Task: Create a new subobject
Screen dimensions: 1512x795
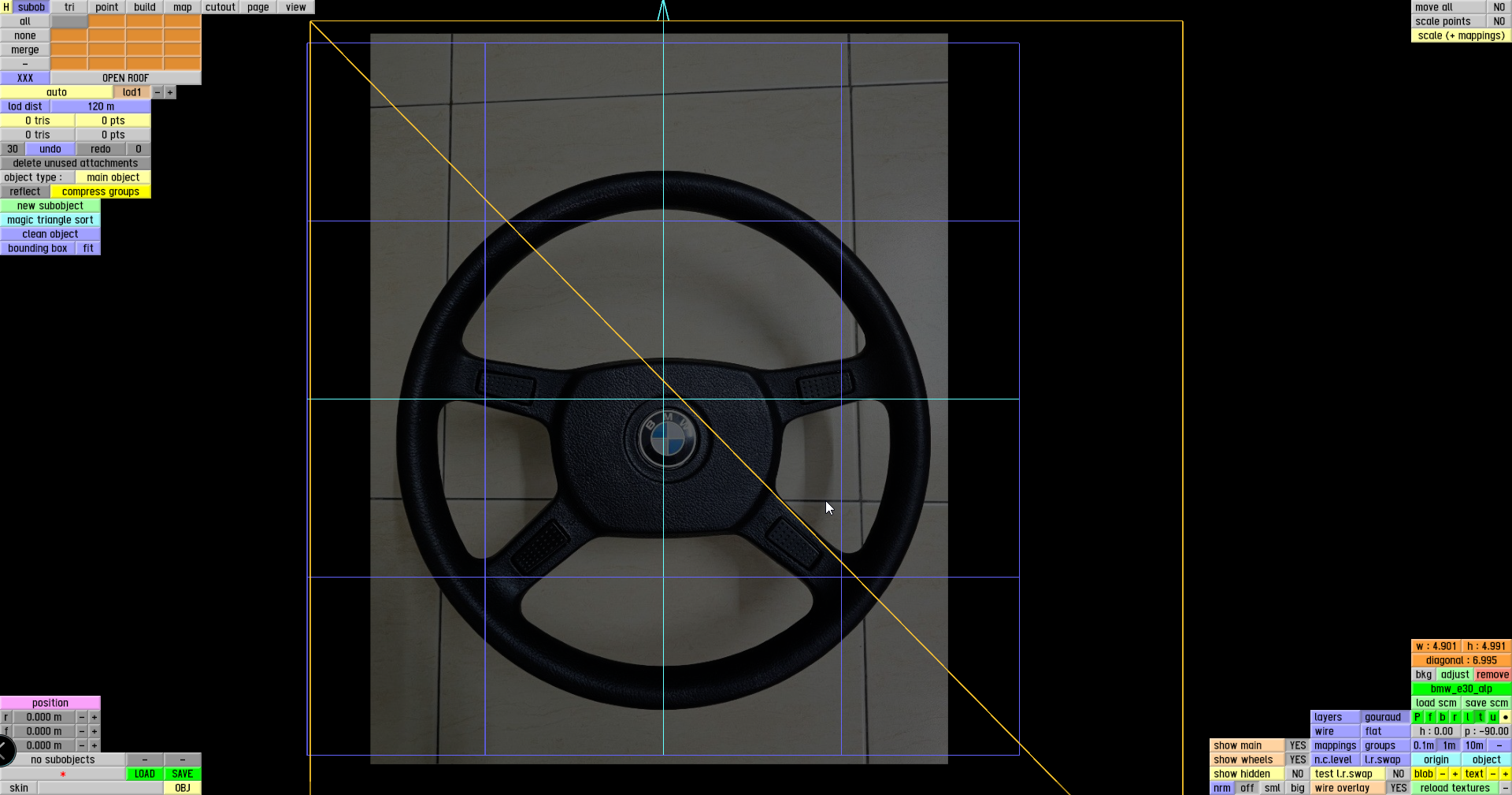Action: point(50,206)
